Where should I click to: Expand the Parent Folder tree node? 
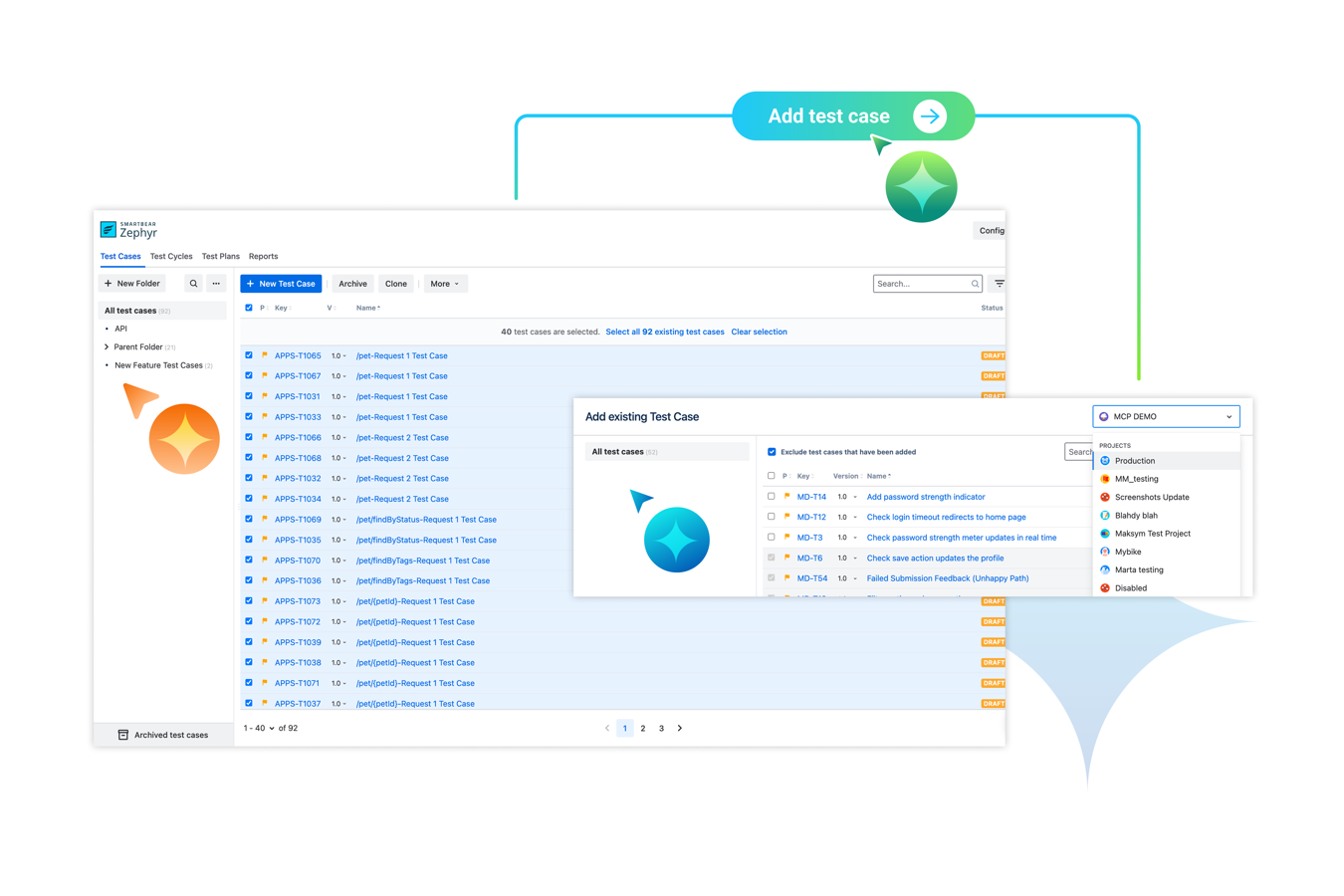click(x=107, y=347)
